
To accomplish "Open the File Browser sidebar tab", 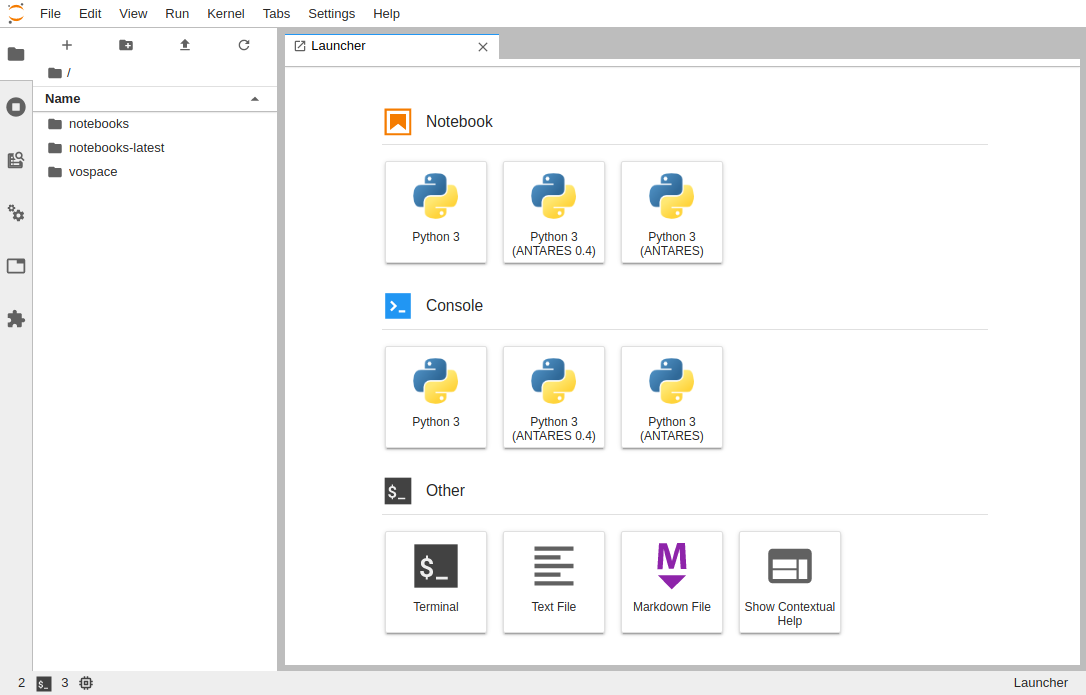I will pyautogui.click(x=16, y=54).
